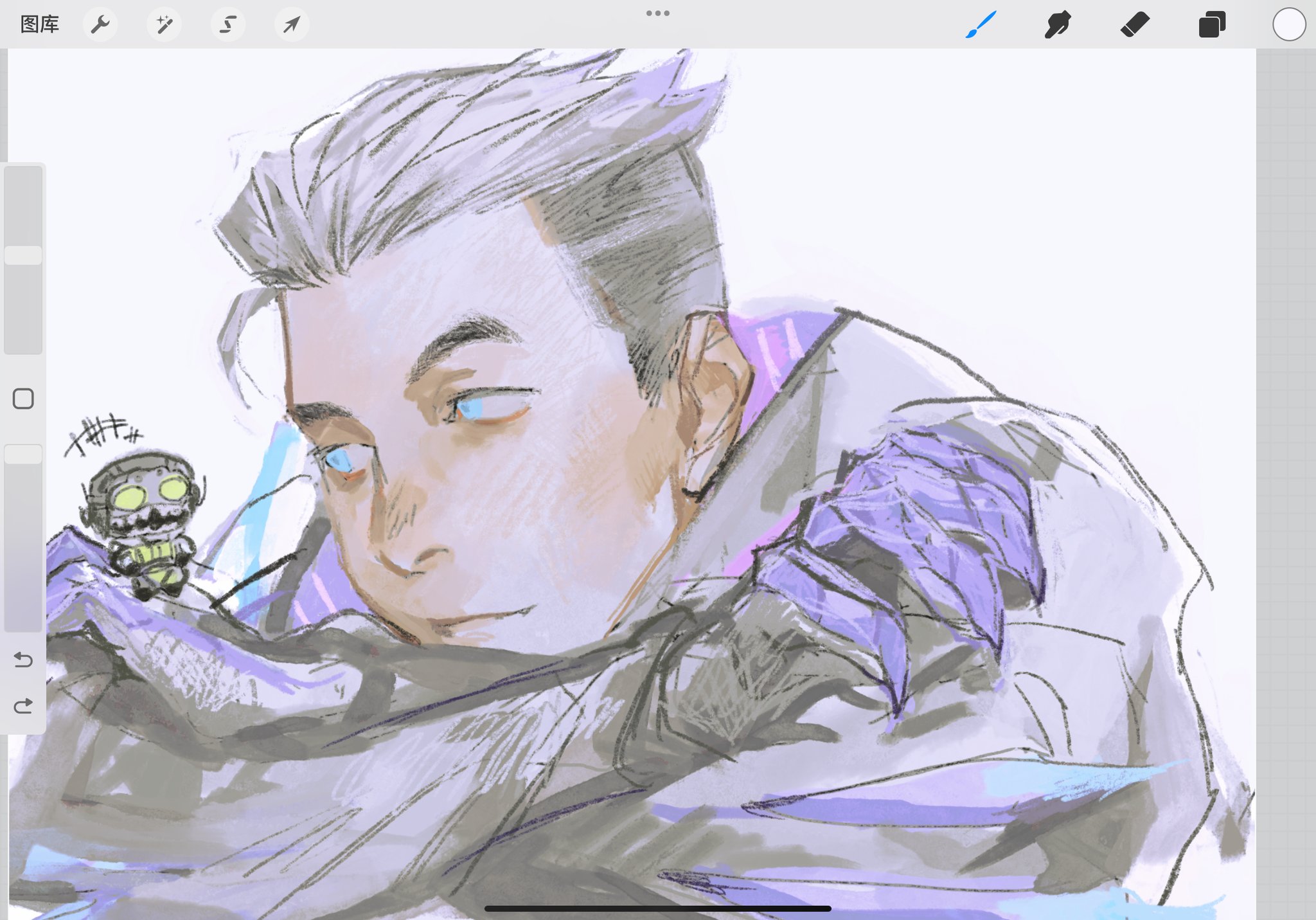Activate the Selection tool
Viewport: 1316px width, 920px height.
[227, 24]
